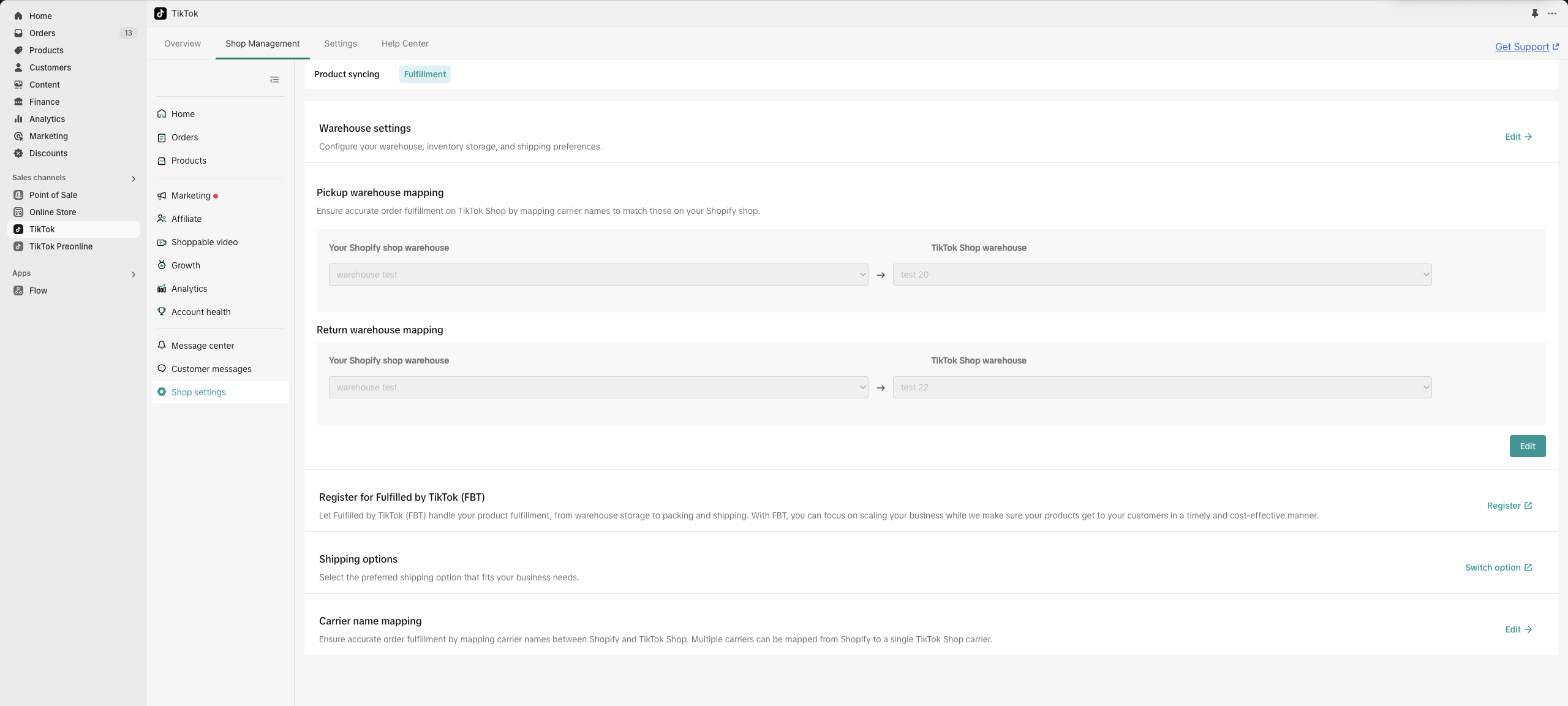Viewport: 1568px width, 706px height.
Task: Open the three-dots more options menu
Action: click(x=1551, y=13)
